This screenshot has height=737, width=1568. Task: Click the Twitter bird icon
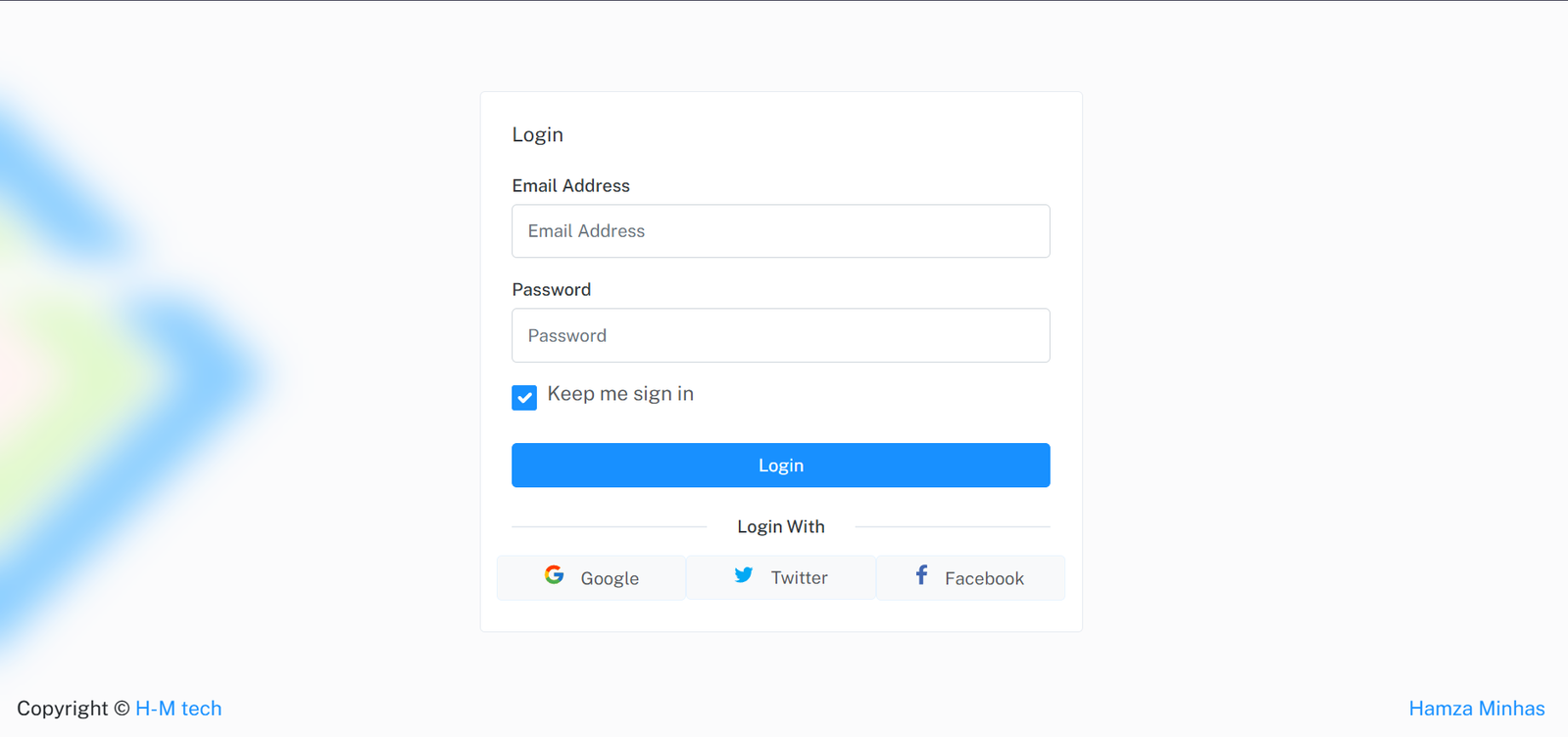tap(744, 575)
